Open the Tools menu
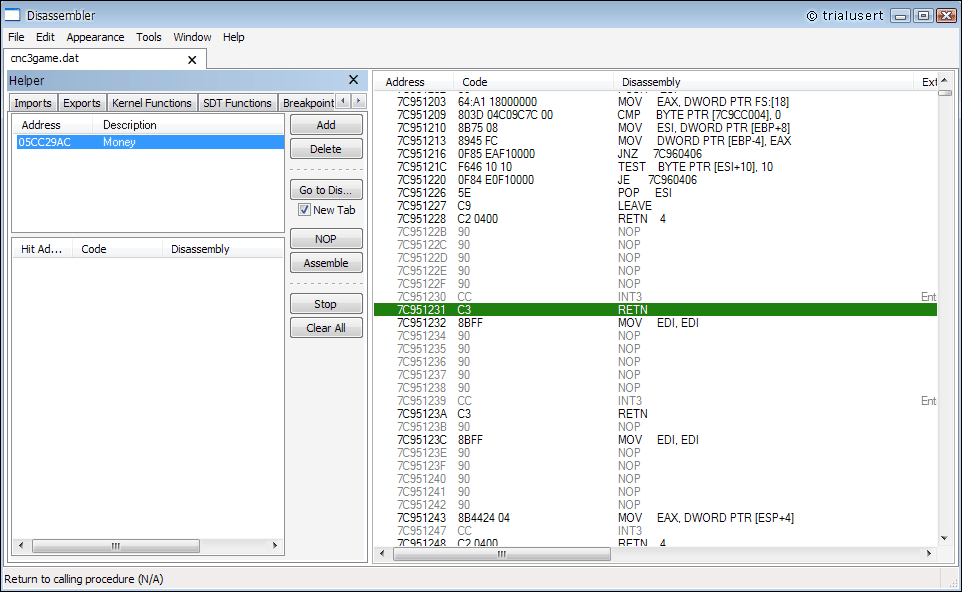 (x=148, y=37)
